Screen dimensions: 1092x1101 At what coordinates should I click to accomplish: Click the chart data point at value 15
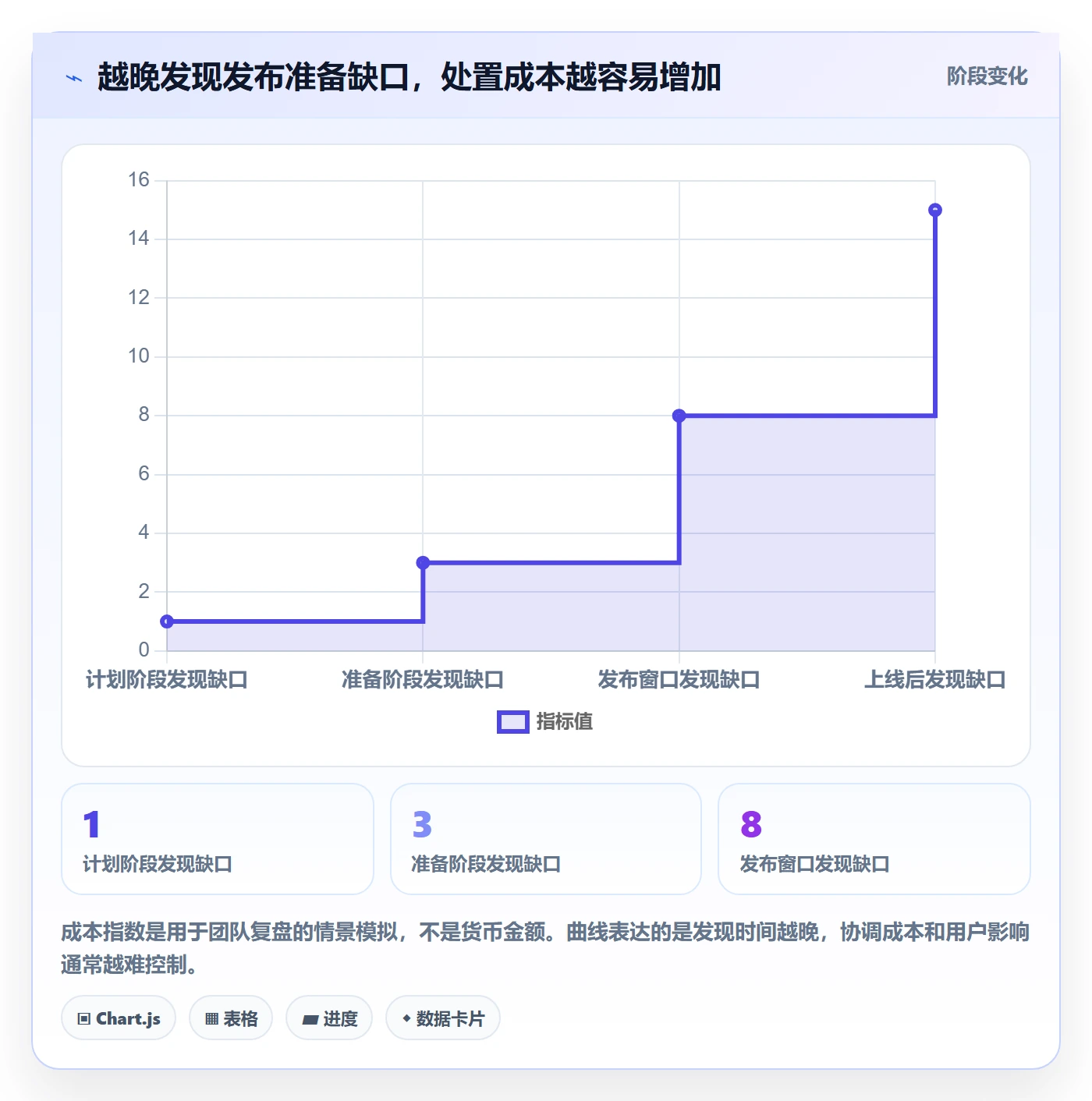tap(935, 210)
